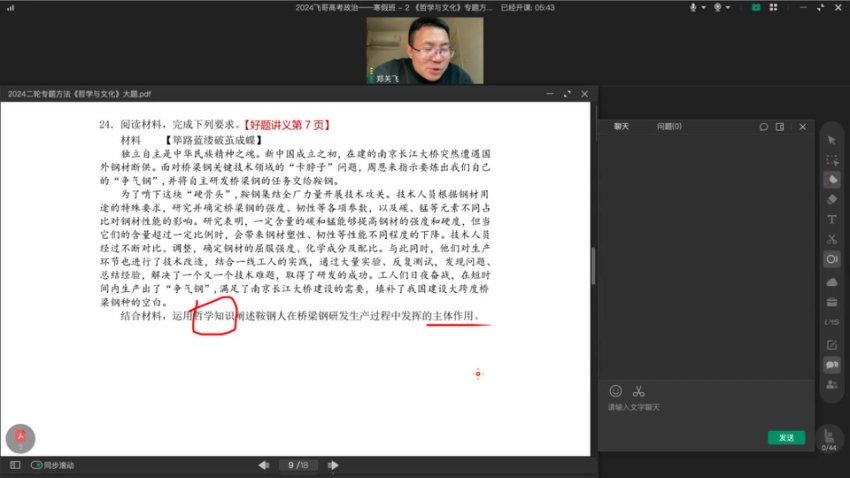The width and height of the screenshot is (850, 478).
Task: Toggle the PDF sidebar panel icon
Action: click(x=15, y=465)
